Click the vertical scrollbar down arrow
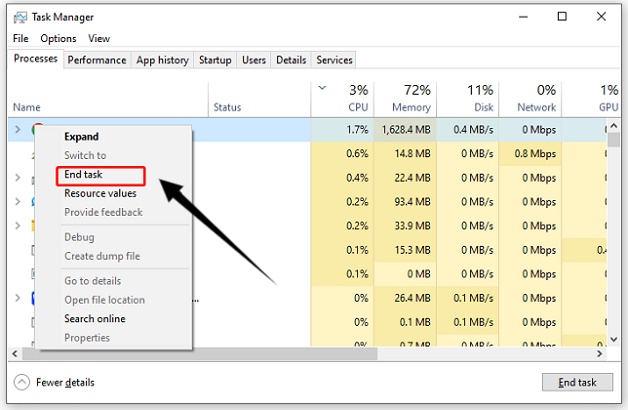 [x=614, y=339]
